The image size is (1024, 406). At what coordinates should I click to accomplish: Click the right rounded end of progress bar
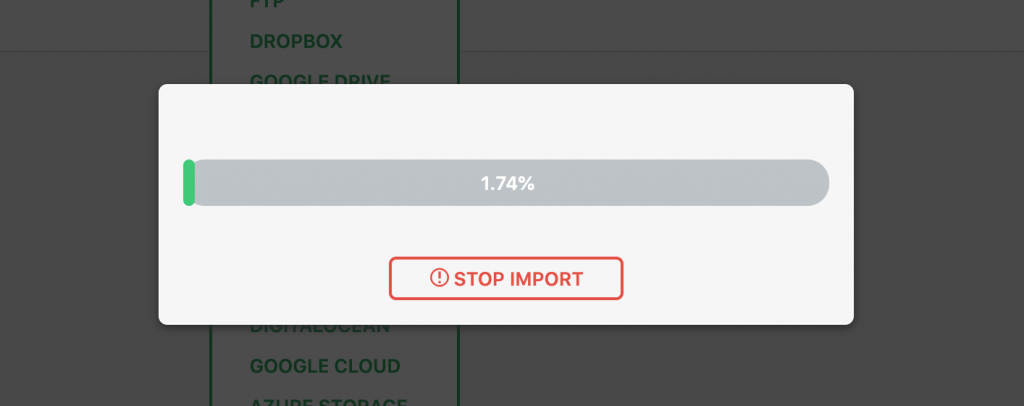[815, 183]
